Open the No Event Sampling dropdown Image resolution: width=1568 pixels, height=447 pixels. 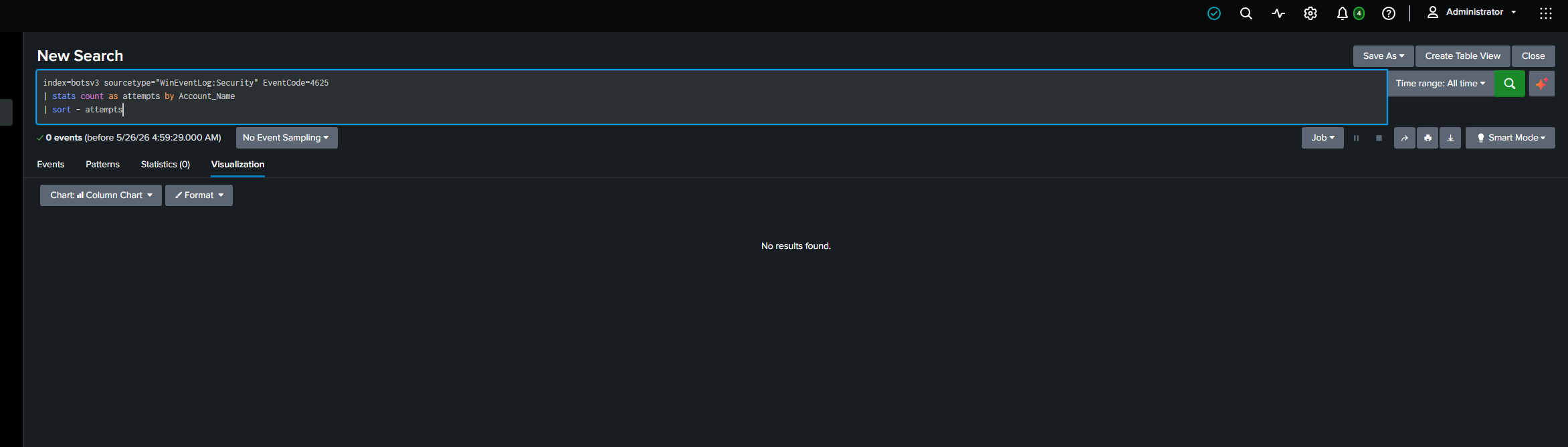(286, 138)
